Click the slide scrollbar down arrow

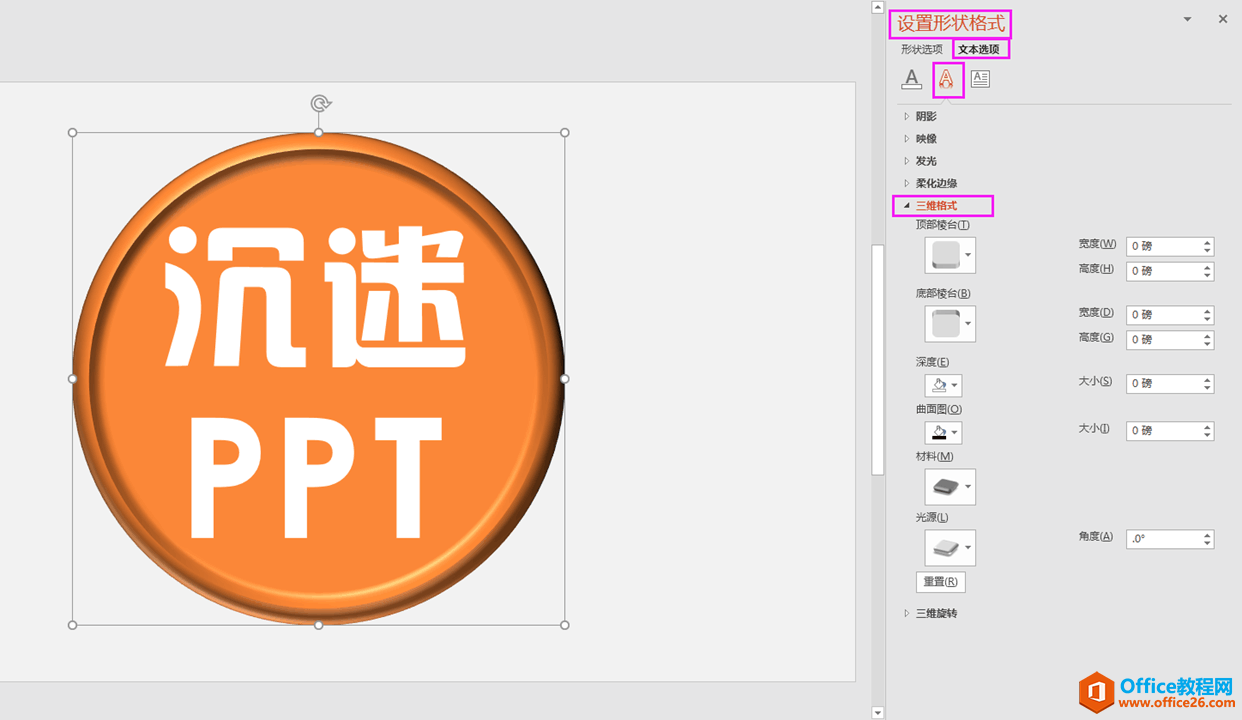[x=877, y=713]
